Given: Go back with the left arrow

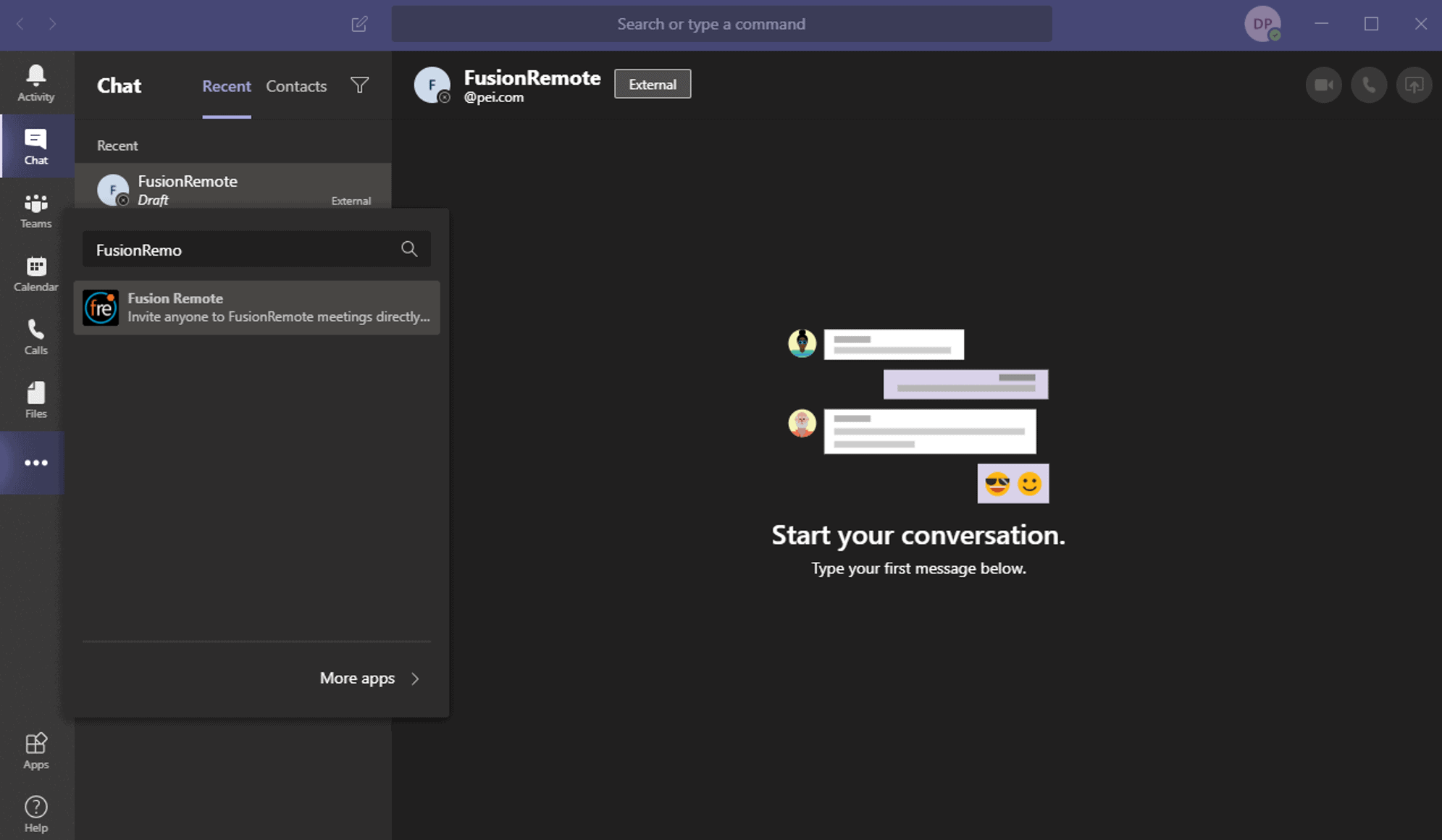Looking at the screenshot, I should [20, 24].
